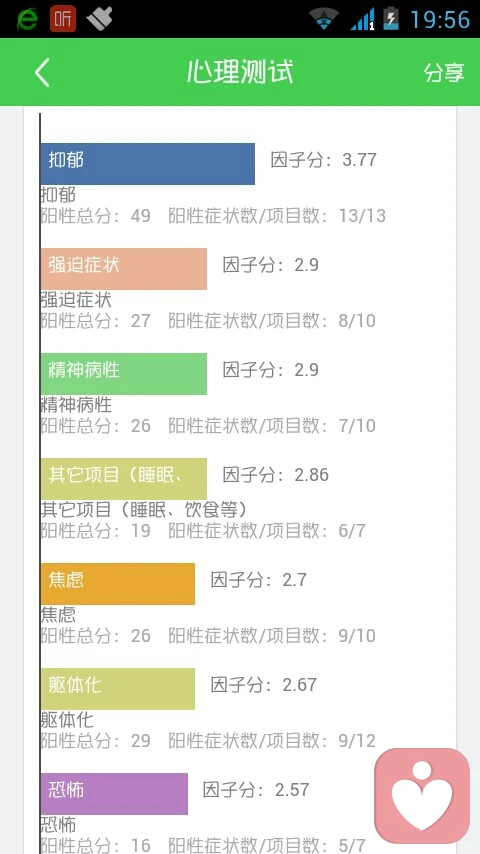Open the green browser icon in status bar
480x854 pixels.
tap(27, 19)
